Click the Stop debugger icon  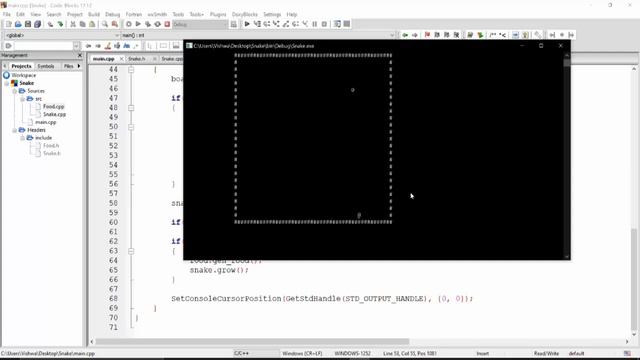tap(324, 24)
